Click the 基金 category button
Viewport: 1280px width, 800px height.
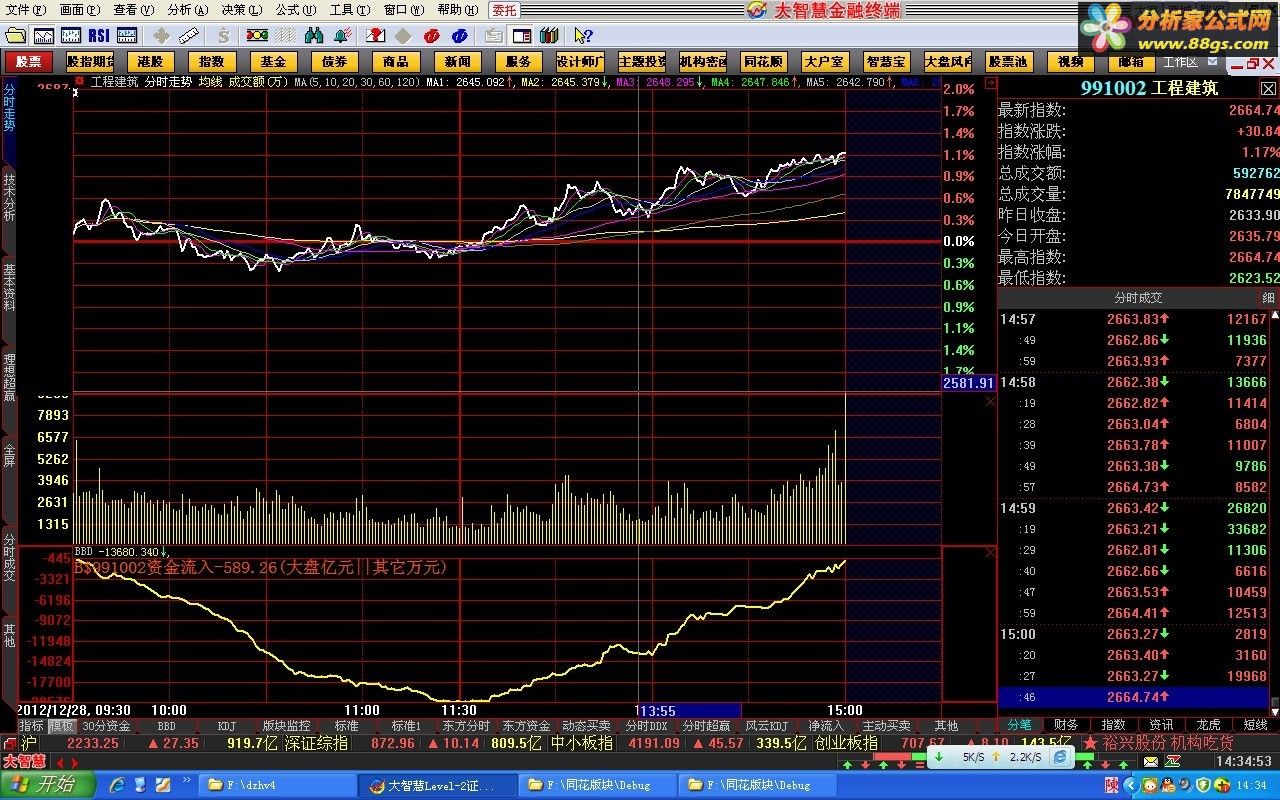click(x=274, y=62)
